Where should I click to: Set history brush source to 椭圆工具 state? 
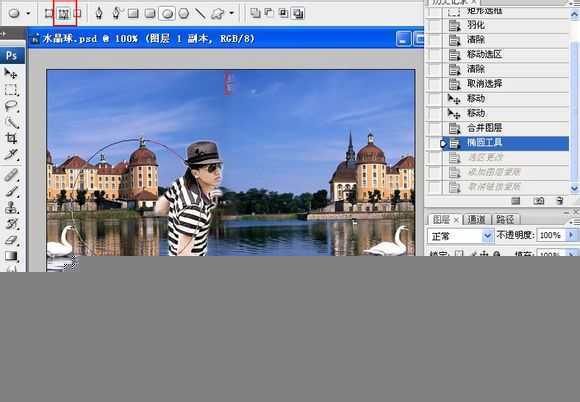[434, 143]
